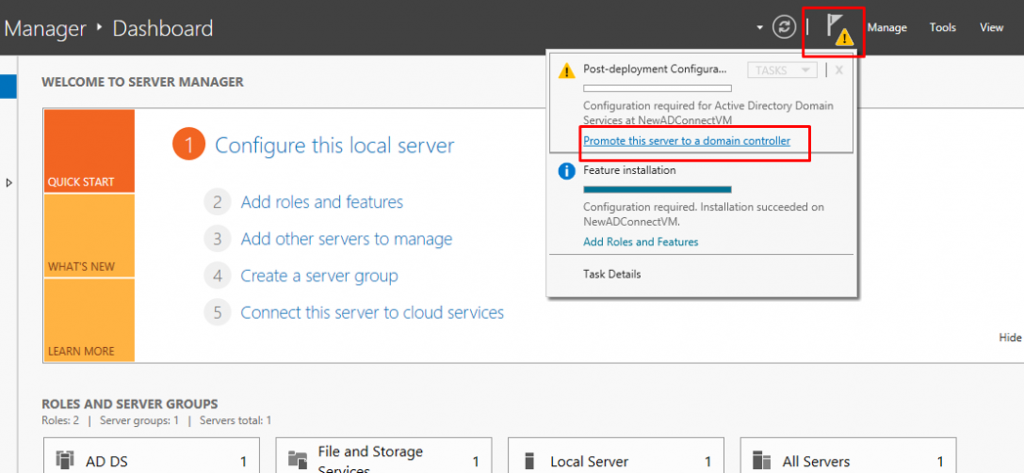Click File and Storage Services icon
Image resolution: width=1024 pixels, height=473 pixels.
click(x=297, y=460)
